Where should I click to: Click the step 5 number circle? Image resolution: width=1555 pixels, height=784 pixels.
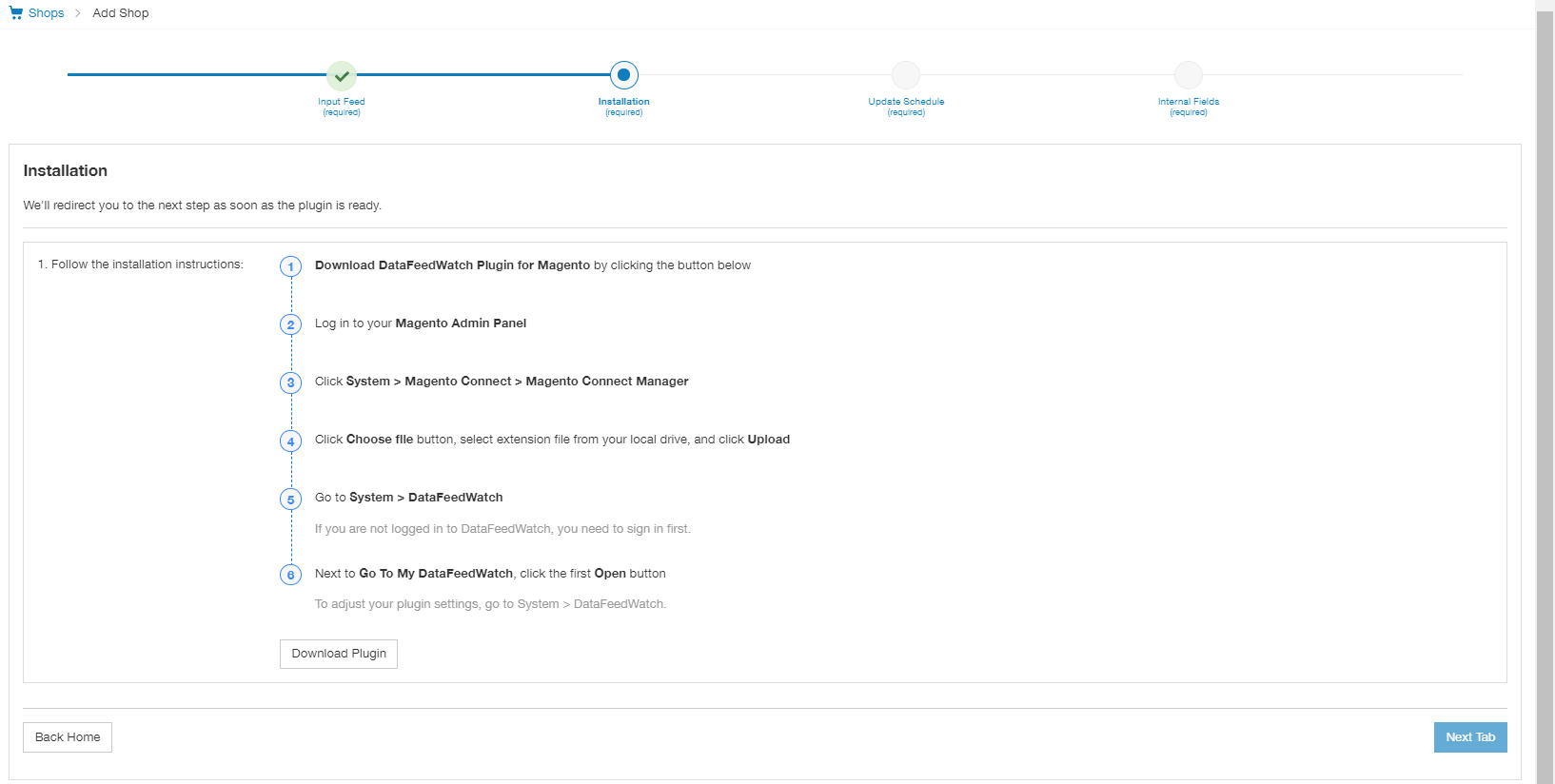tap(291, 499)
